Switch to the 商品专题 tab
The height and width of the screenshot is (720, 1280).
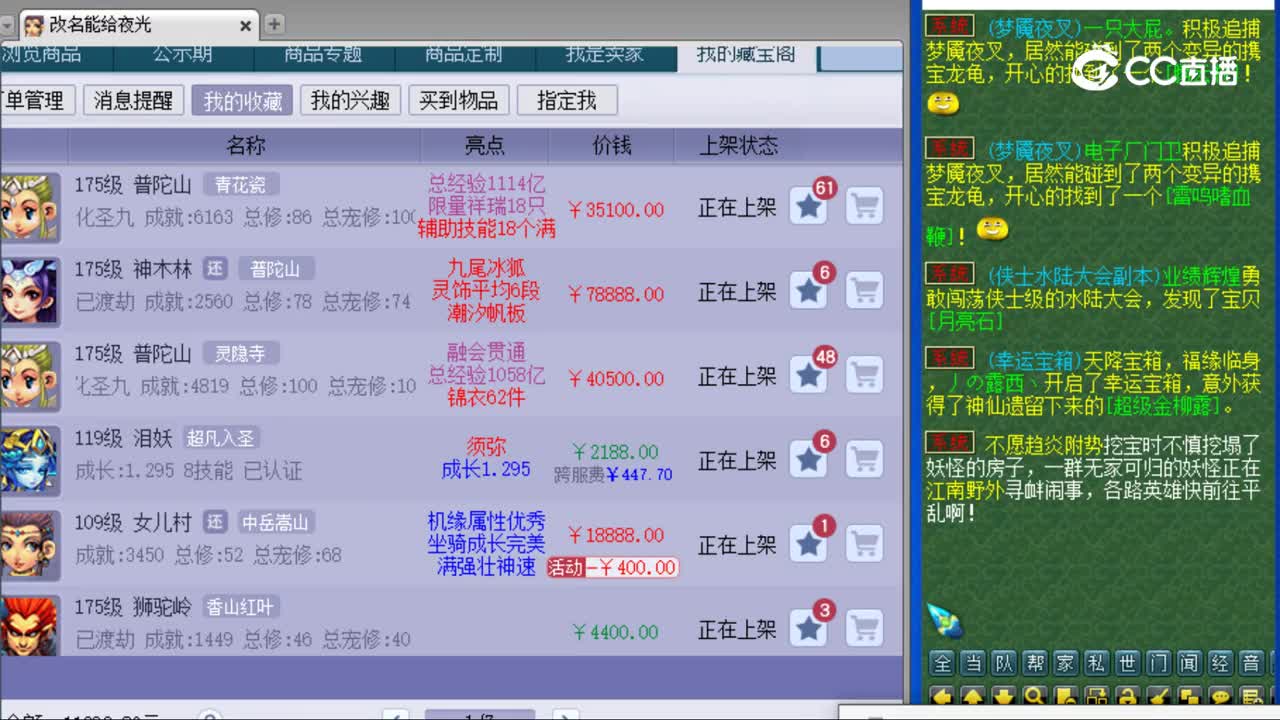322,57
